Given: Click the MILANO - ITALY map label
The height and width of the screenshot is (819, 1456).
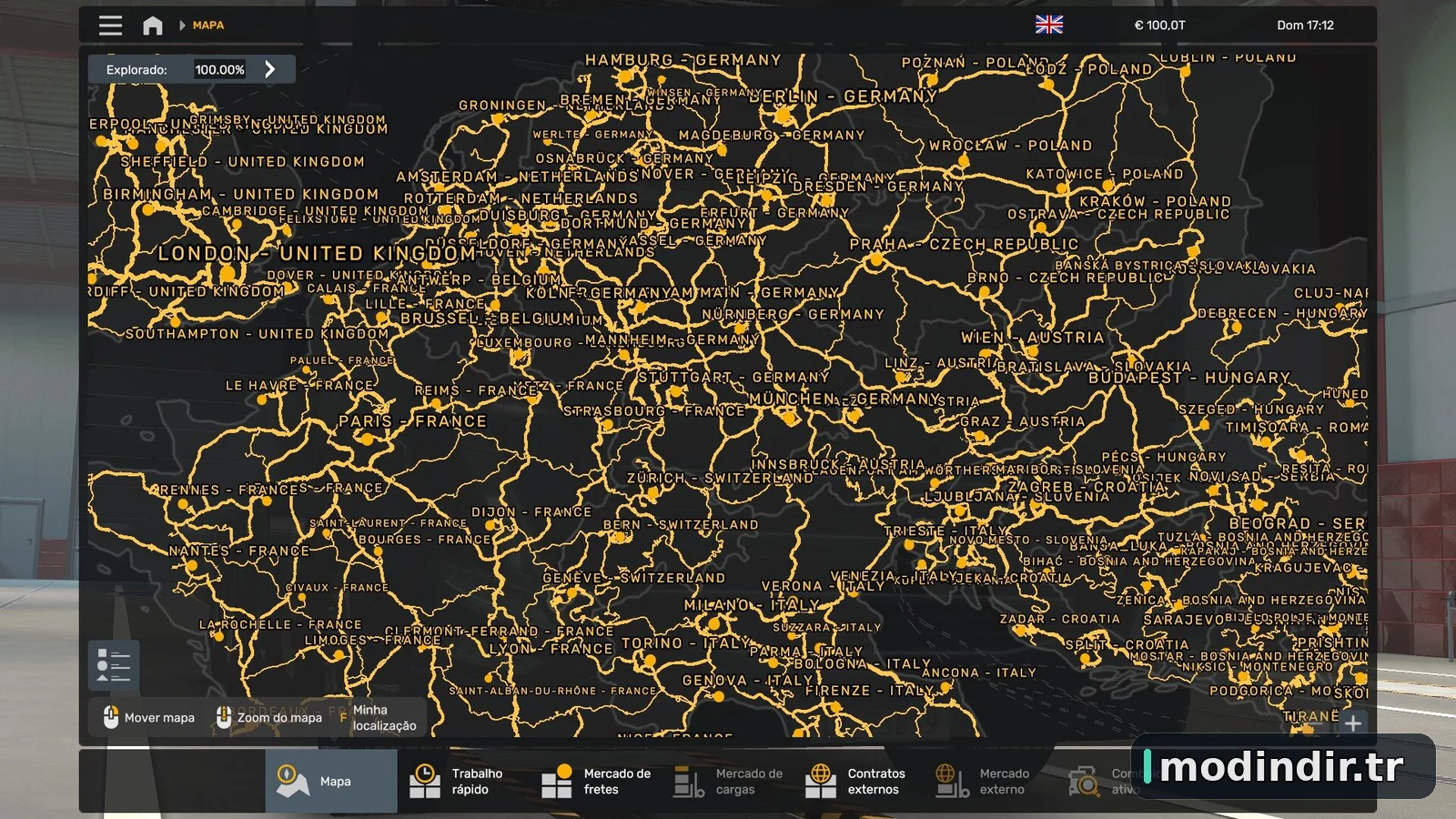Looking at the screenshot, I should (x=752, y=605).
